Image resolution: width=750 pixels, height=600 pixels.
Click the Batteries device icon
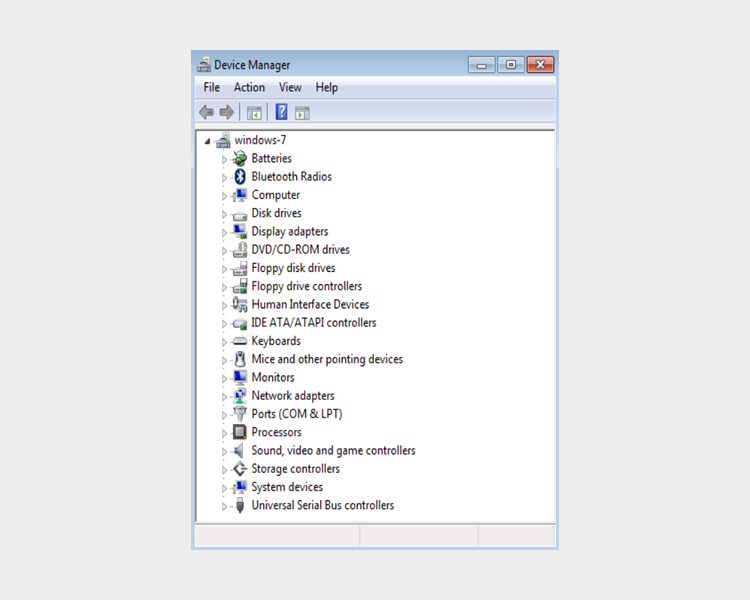(x=240, y=159)
